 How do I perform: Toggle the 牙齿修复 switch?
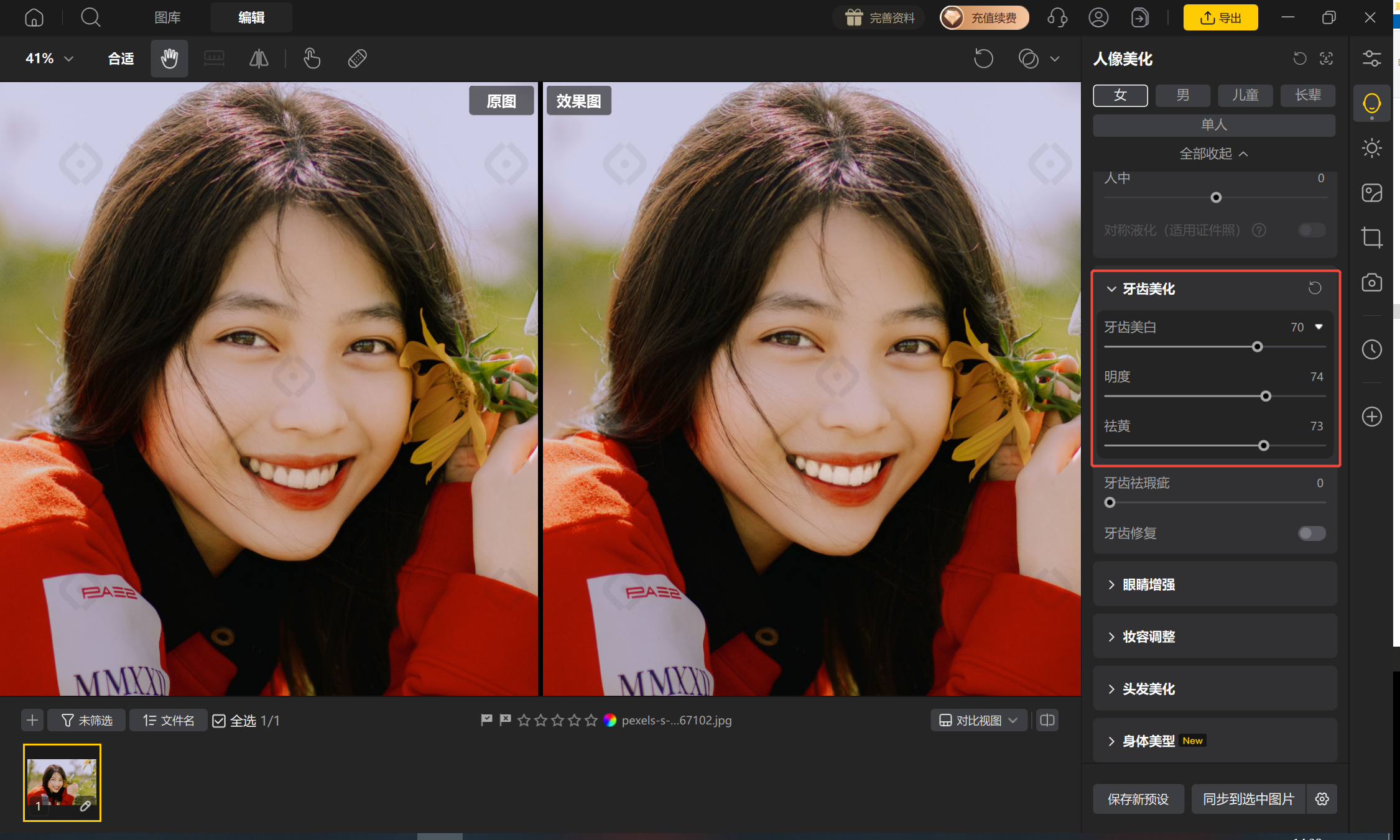click(1312, 533)
